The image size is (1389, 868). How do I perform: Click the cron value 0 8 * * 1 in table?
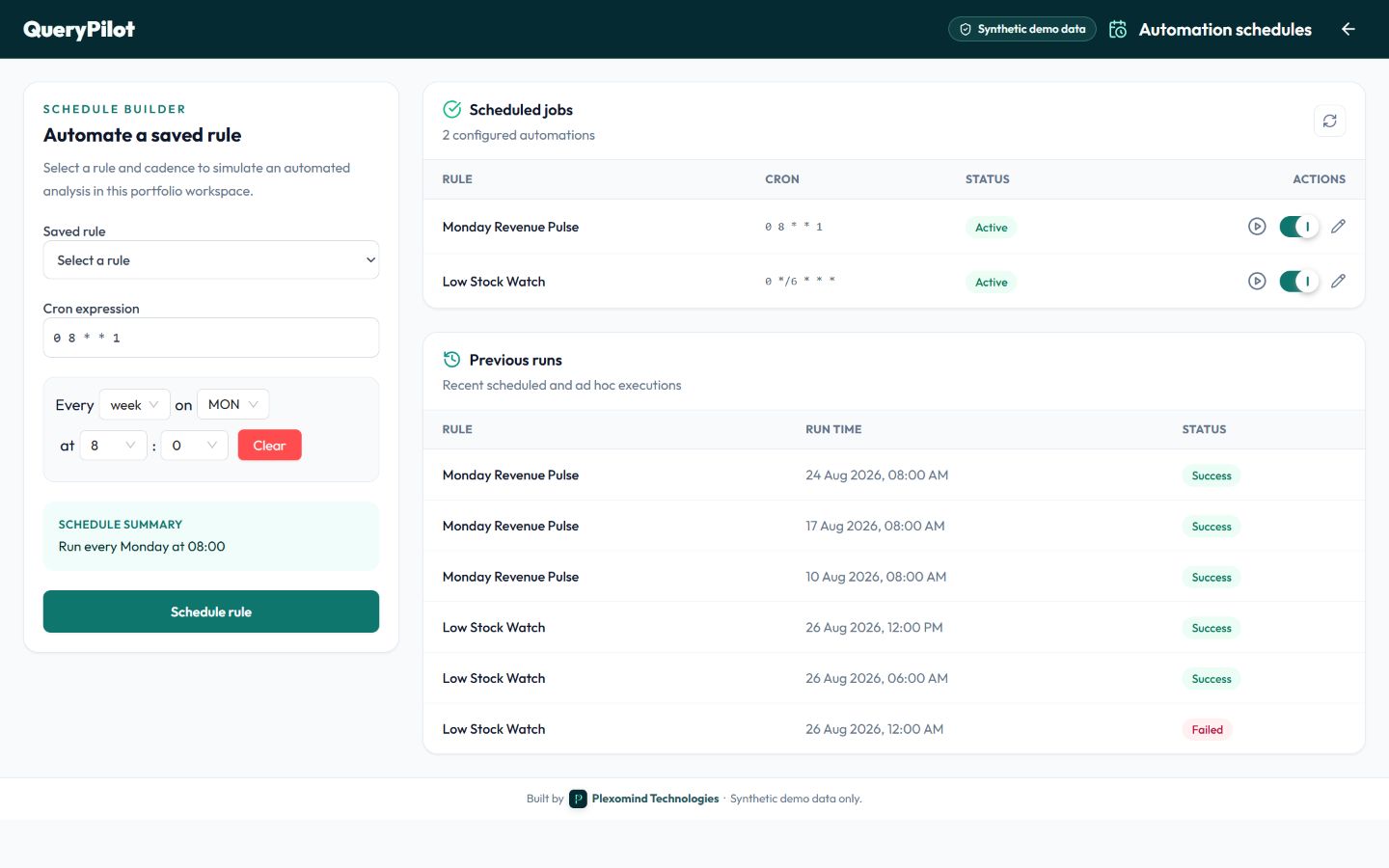794,228
